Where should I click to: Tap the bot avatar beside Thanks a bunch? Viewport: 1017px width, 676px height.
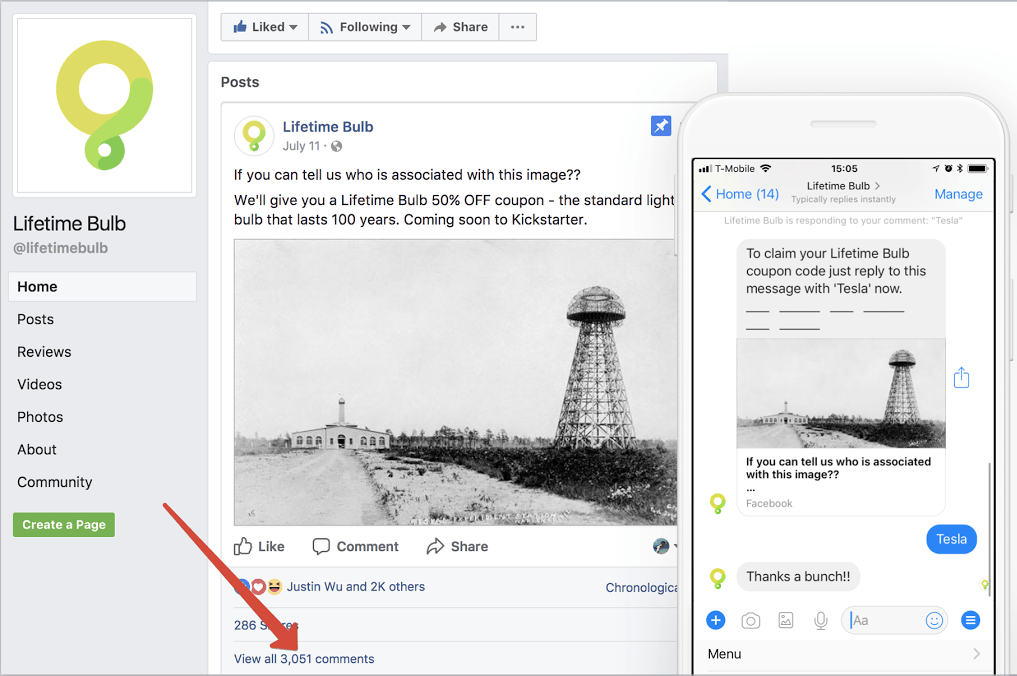pyautogui.click(x=717, y=577)
